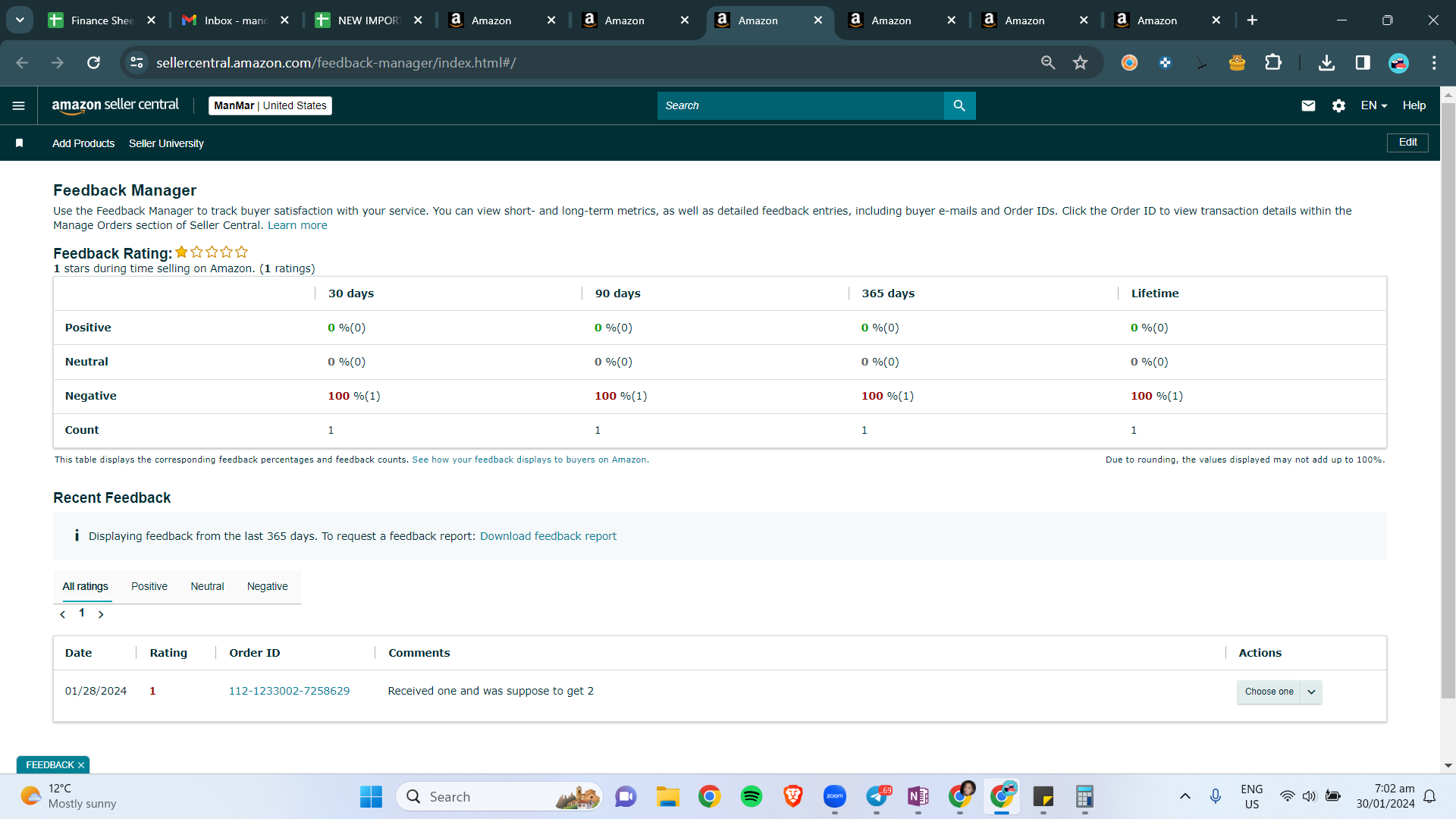The width and height of the screenshot is (1456, 819).
Task: Open order 112-1233002-7258629
Action: coord(289,691)
